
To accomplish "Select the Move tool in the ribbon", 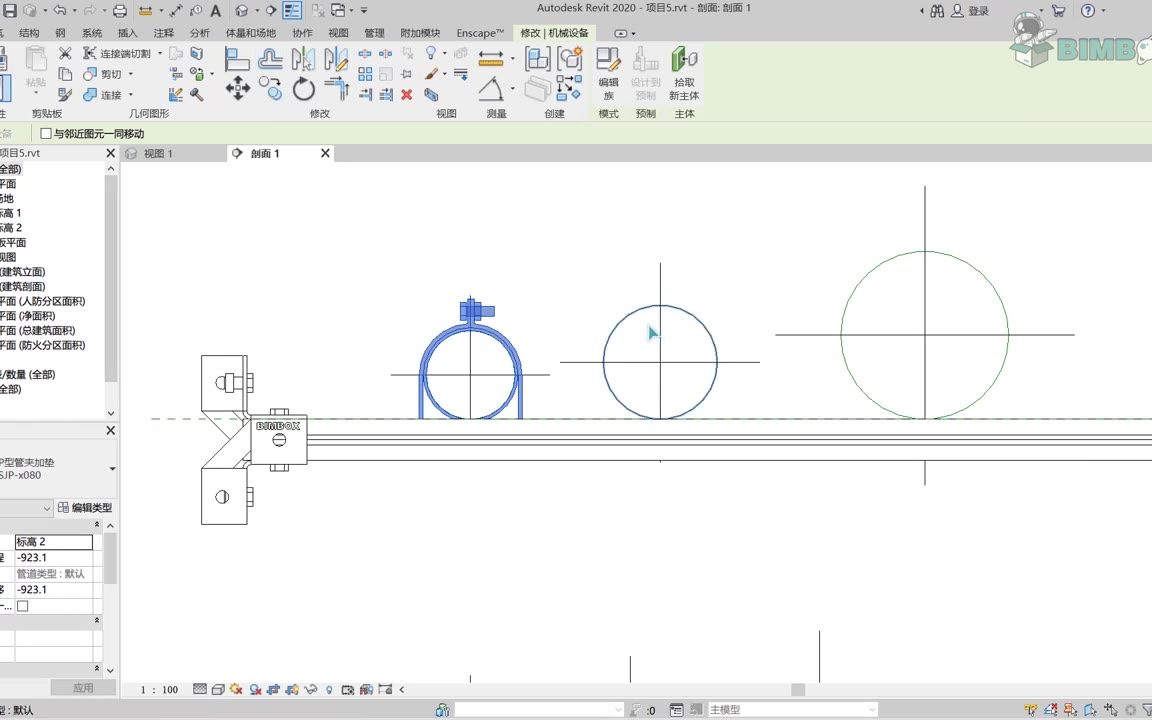I will click(238, 89).
